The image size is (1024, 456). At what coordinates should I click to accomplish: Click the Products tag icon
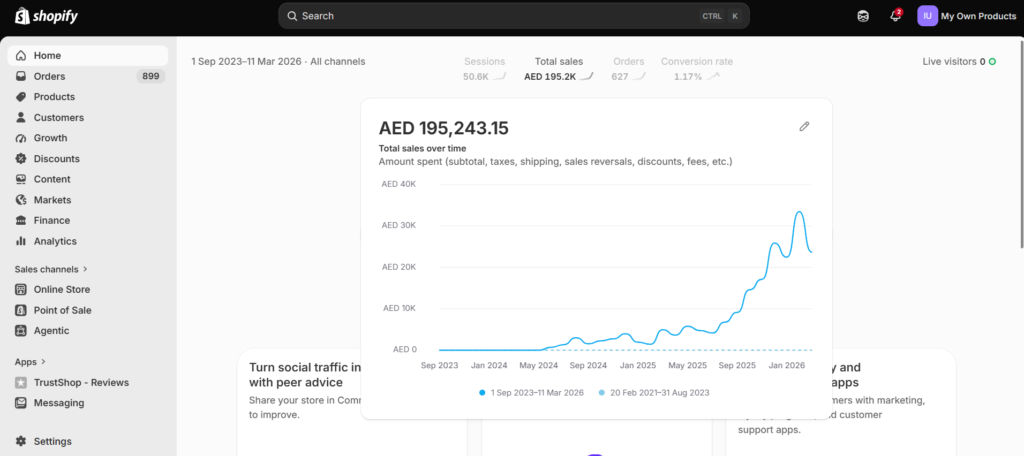pos(21,97)
